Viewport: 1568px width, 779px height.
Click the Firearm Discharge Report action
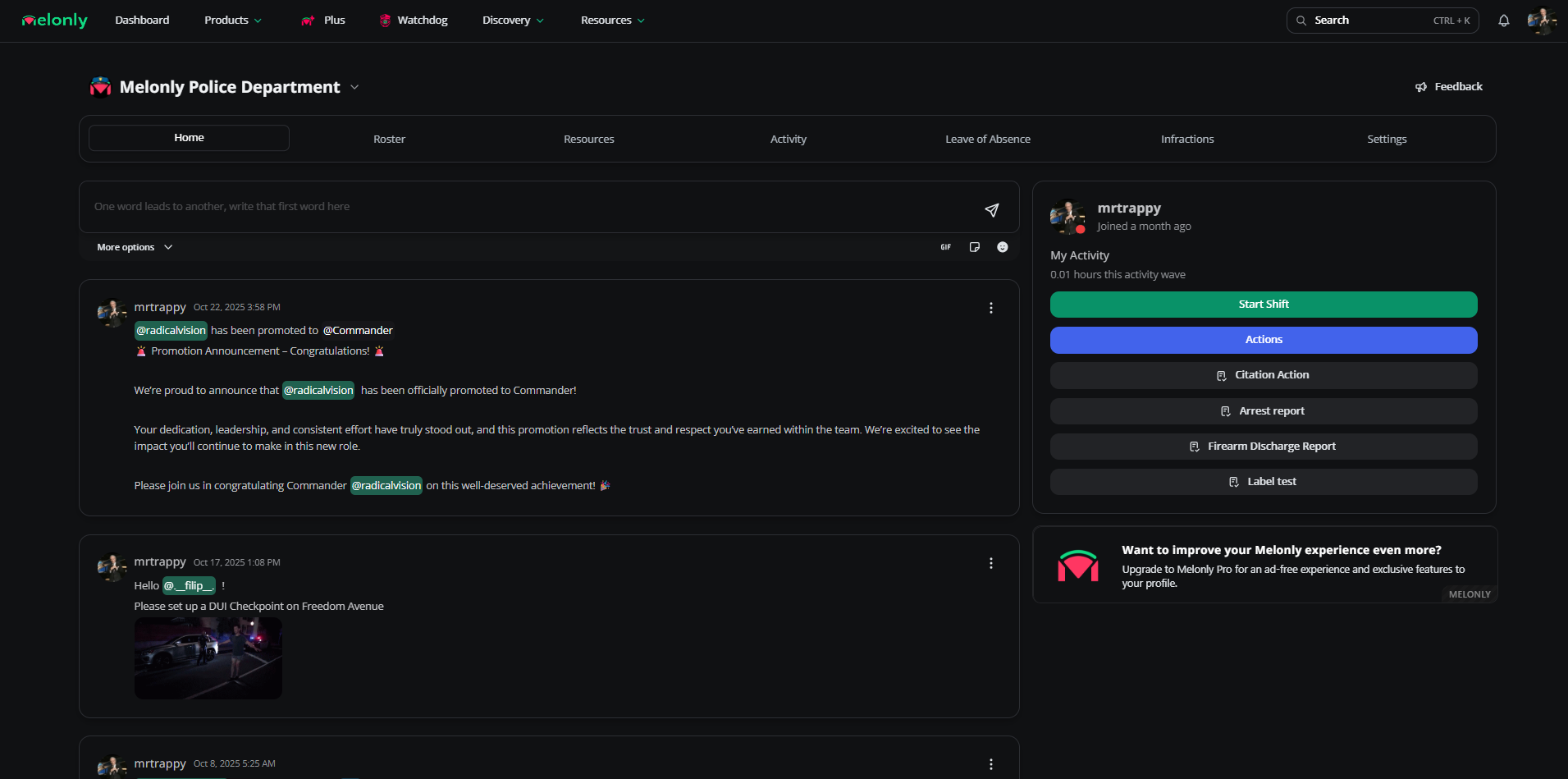tap(1263, 446)
